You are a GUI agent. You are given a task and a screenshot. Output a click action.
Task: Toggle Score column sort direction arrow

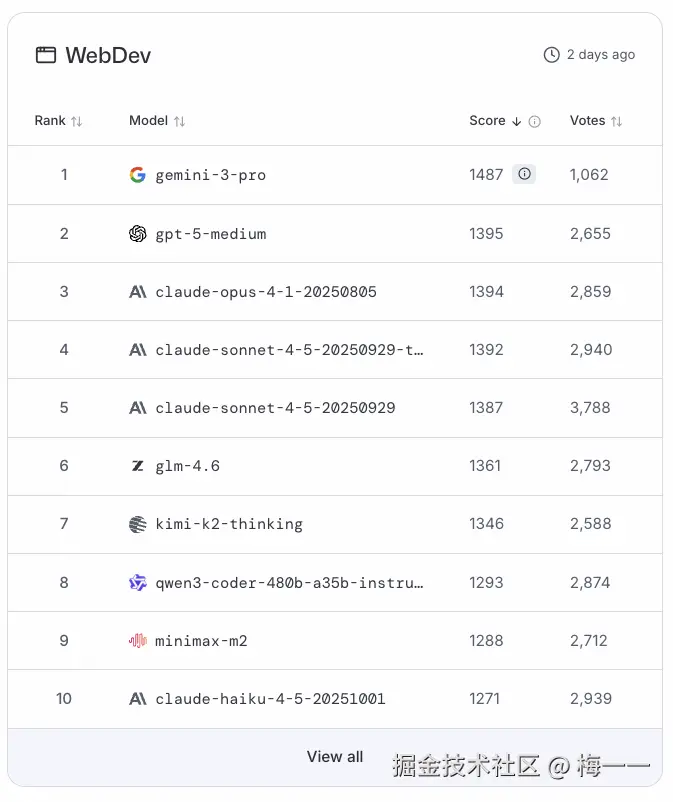pos(517,122)
